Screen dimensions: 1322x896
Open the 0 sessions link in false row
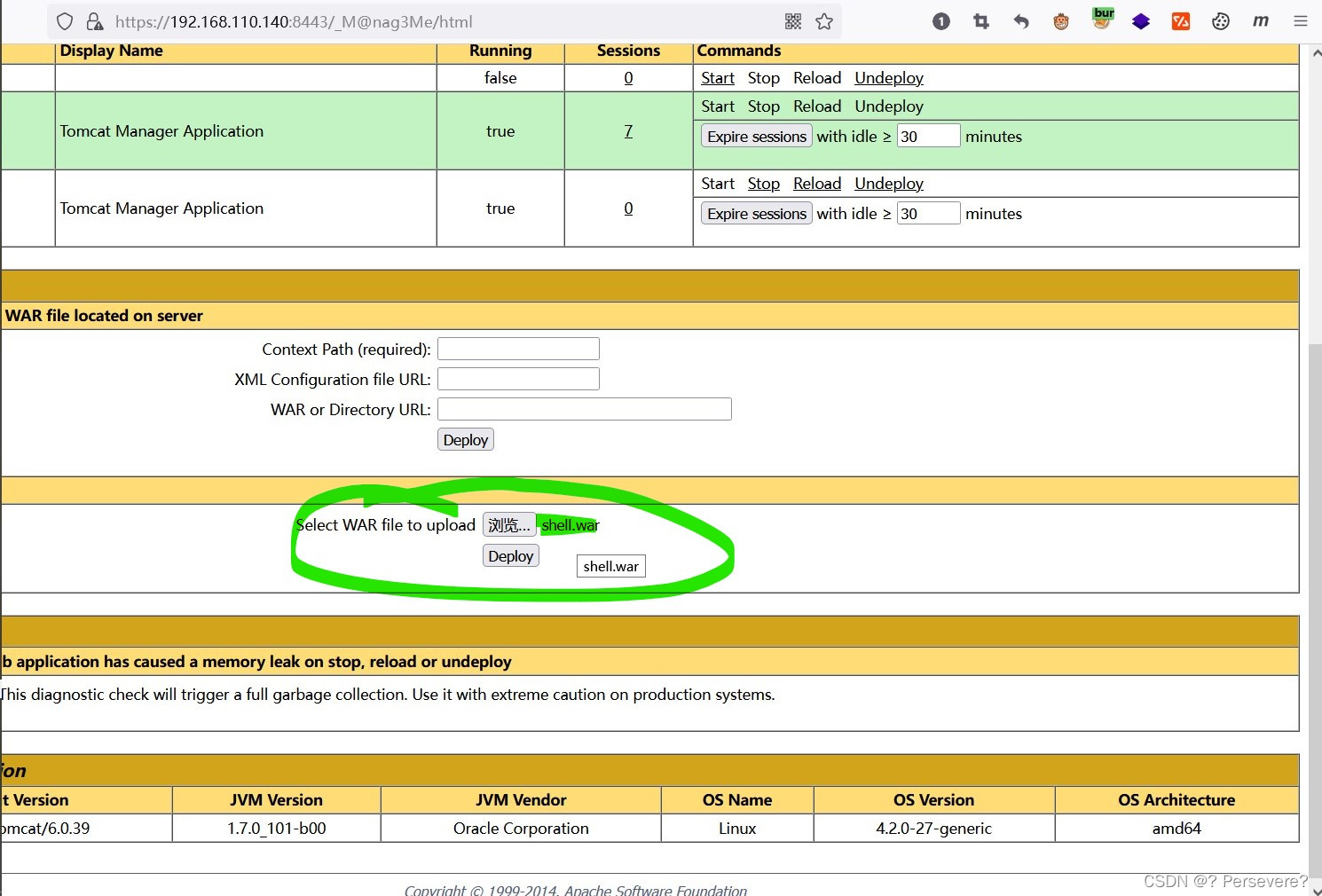pos(628,78)
